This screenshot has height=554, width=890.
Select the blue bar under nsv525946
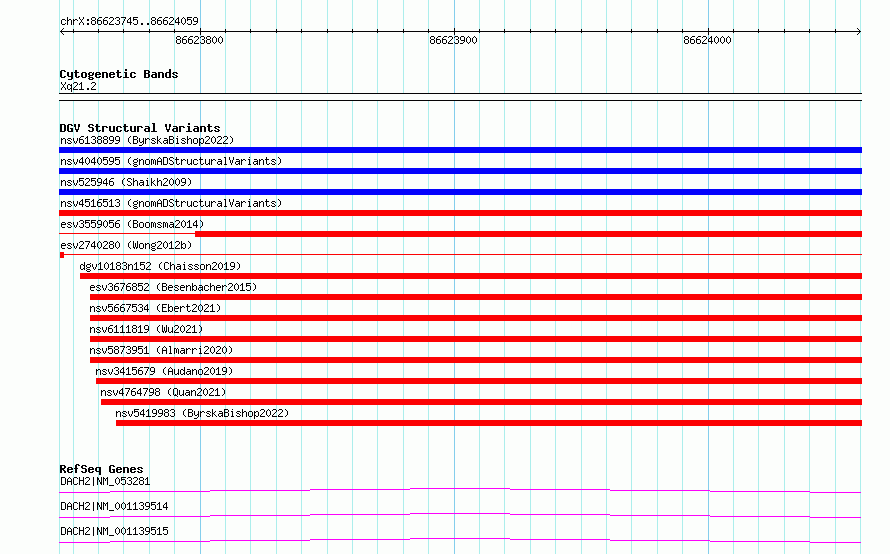[460, 192]
